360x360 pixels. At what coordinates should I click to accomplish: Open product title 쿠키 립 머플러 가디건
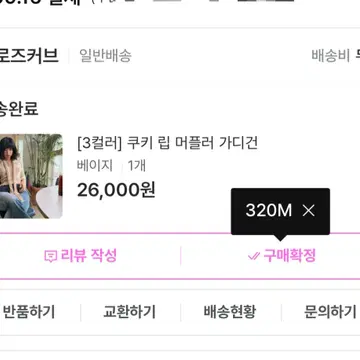pos(167,144)
